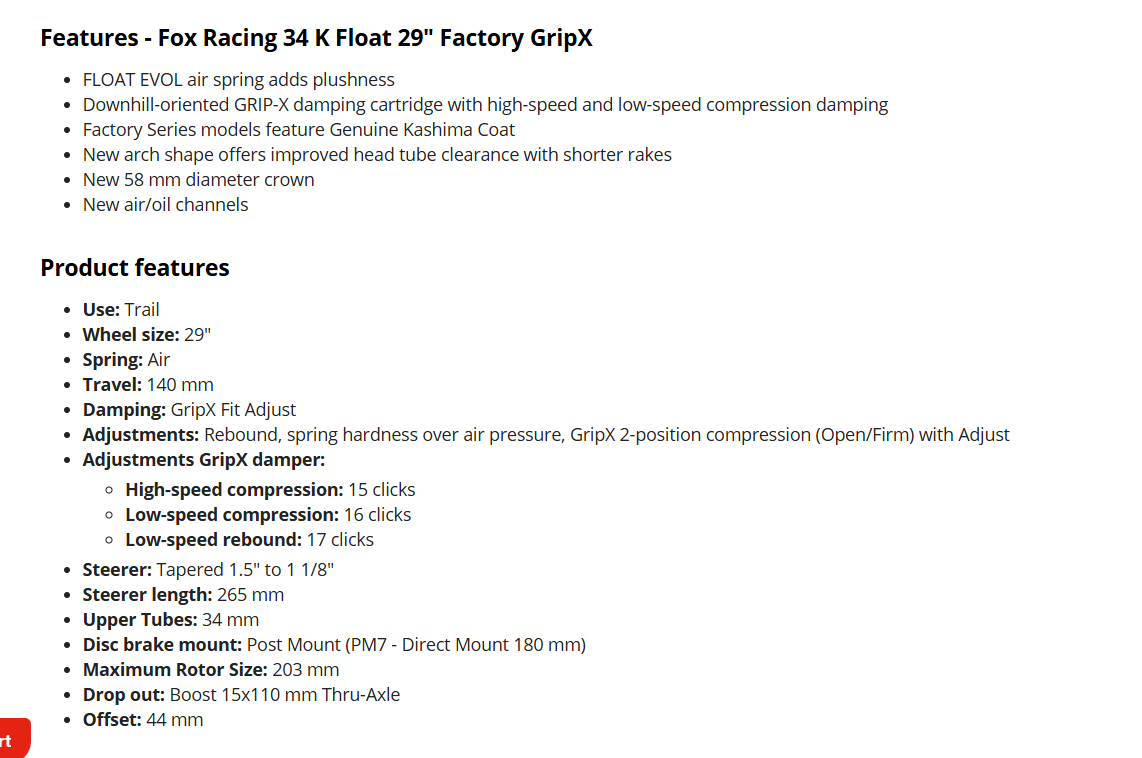Click the Genuine Kashima Coat feature line
Viewport: 1142px width, 758px height.
click(x=299, y=130)
